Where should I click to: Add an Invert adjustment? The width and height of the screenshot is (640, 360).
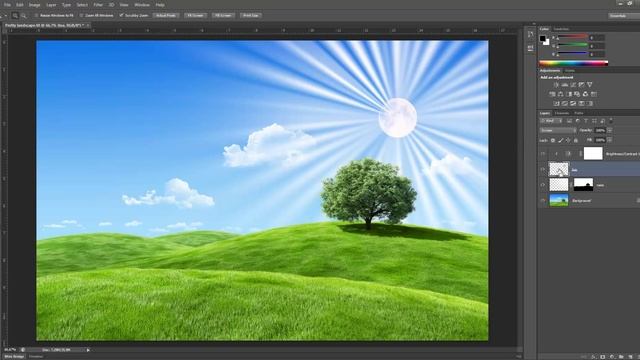click(x=556, y=103)
